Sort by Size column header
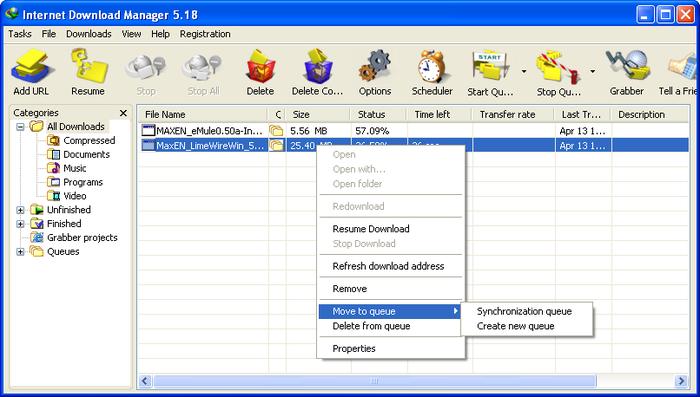The image size is (700, 397). click(318, 114)
